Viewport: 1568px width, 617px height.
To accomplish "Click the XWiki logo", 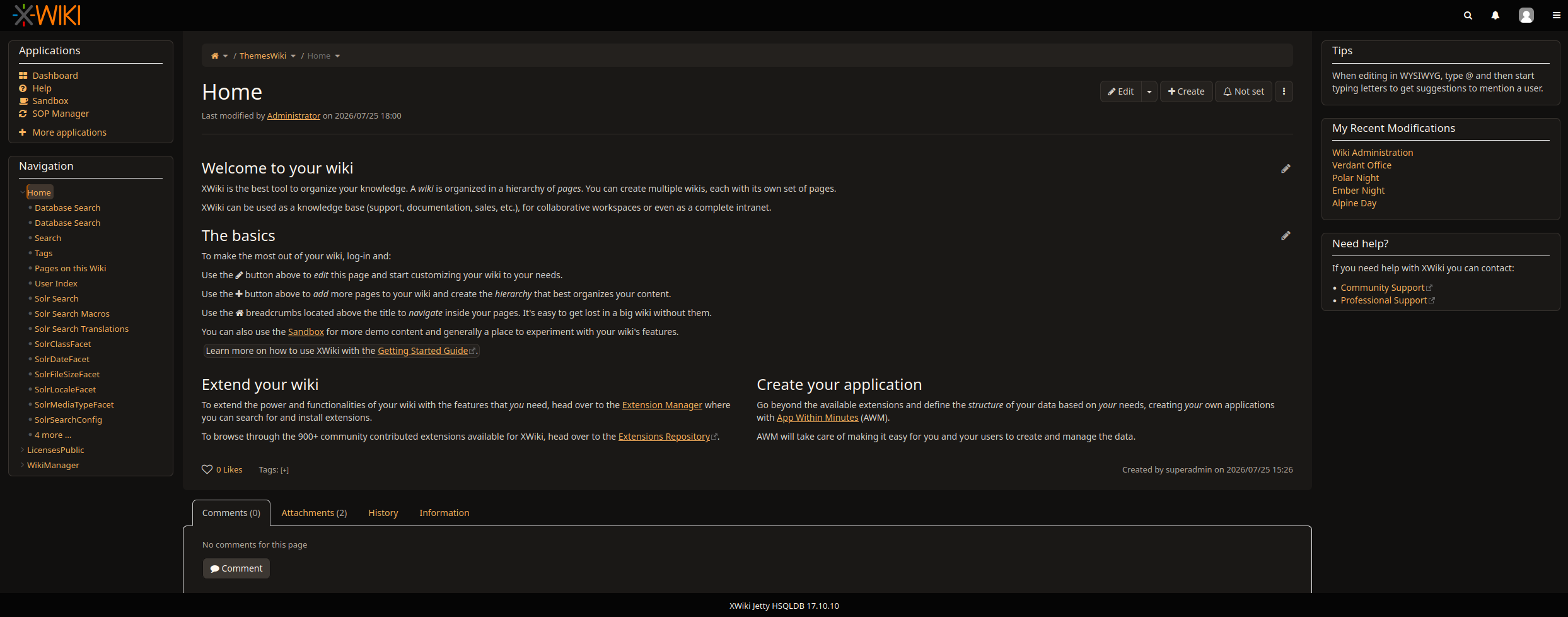I will pyautogui.click(x=47, y=15).
